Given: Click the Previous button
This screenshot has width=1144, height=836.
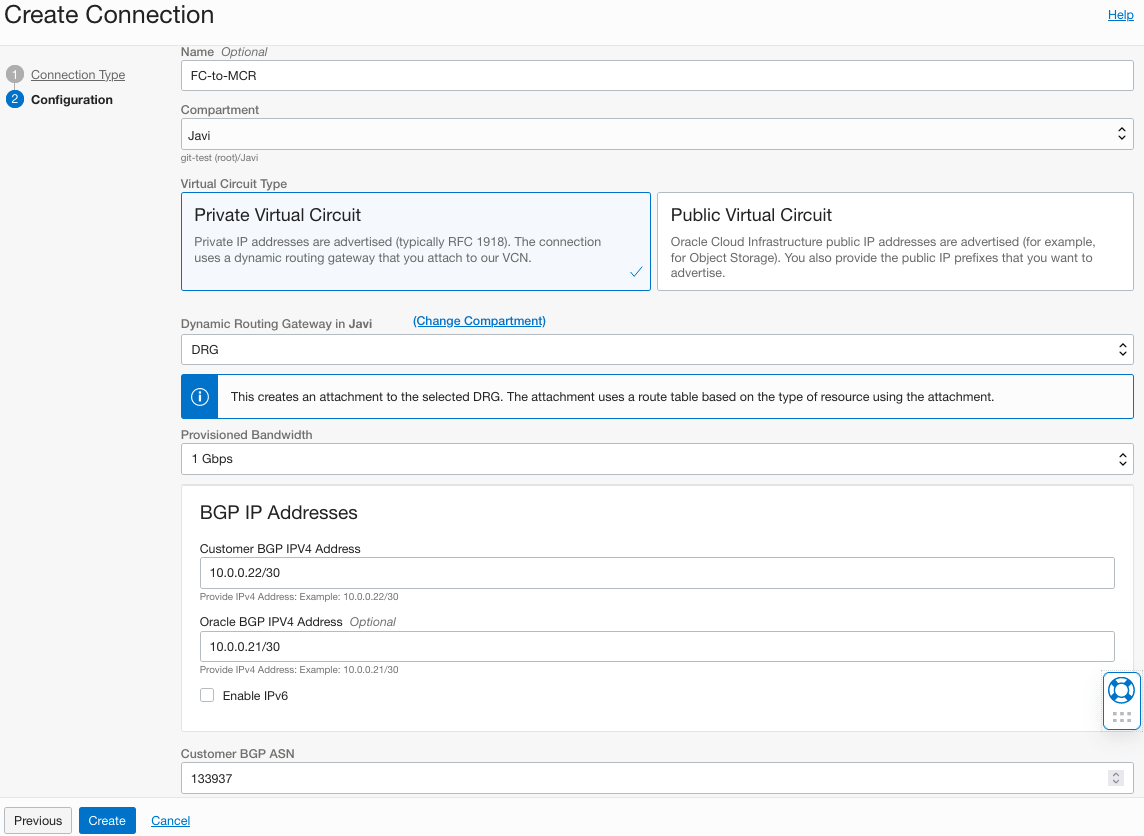Looking at the screenshot, I should [38, 820].
